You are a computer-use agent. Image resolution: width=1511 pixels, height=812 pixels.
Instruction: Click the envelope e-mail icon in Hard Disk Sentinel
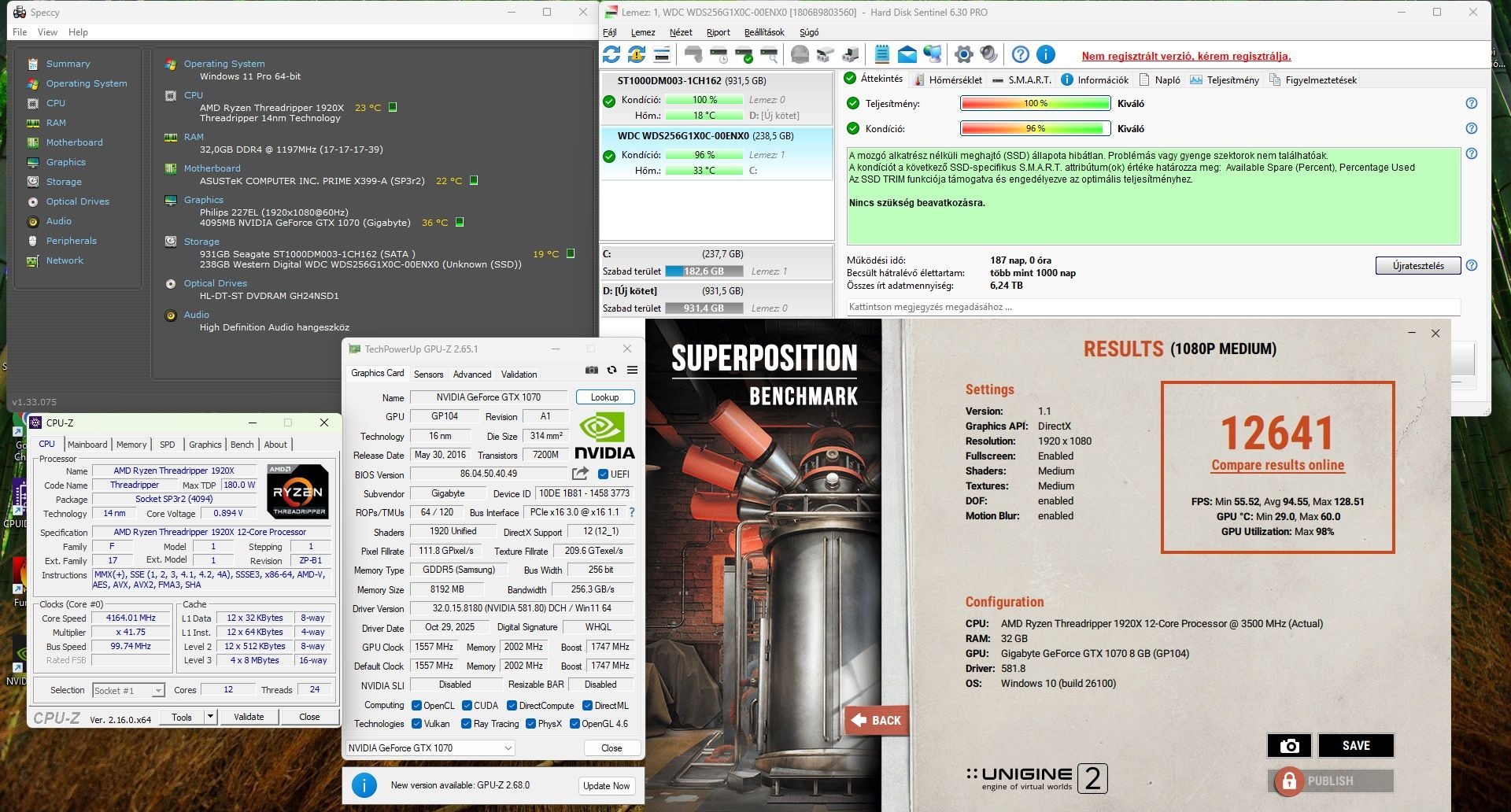coord(907,54)
